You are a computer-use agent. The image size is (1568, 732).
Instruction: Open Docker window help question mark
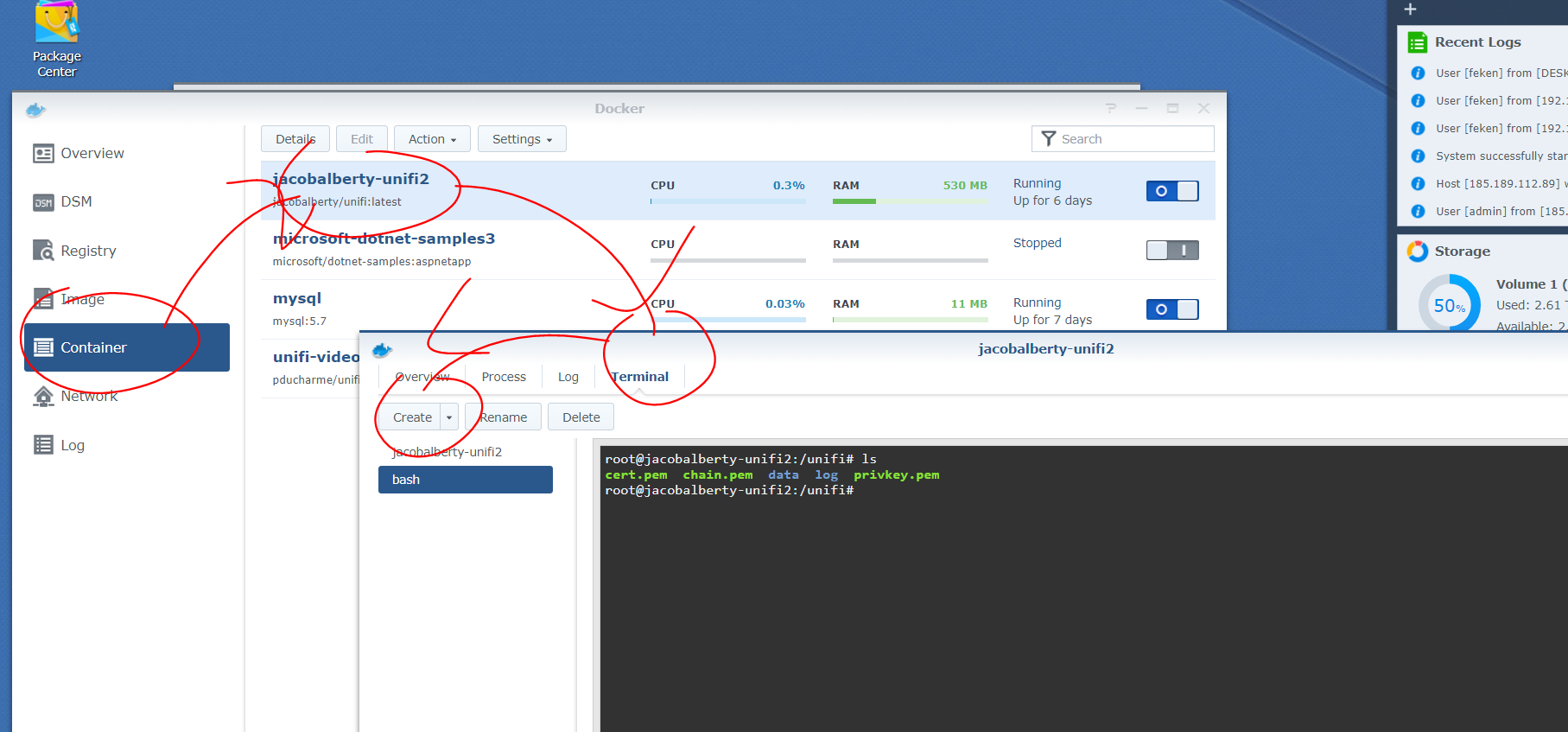point(1111,108)
